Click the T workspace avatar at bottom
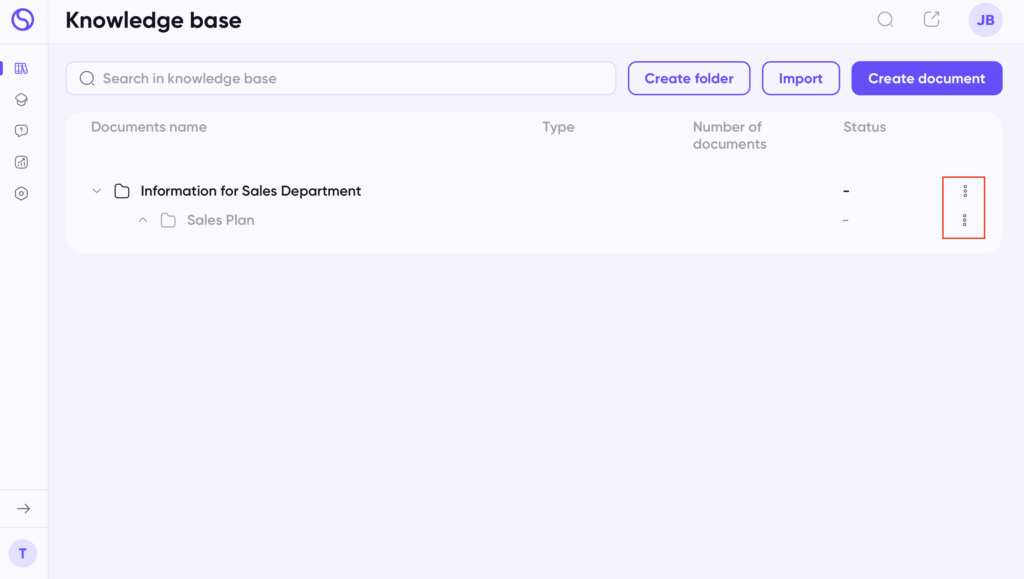1024x579 pixels. click(x=23, y=554)
